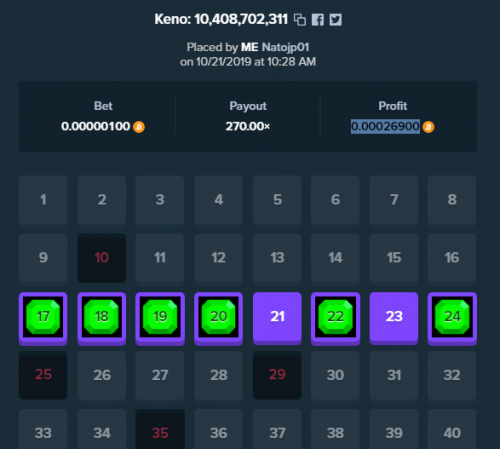The image size is (500, 449).
Task: Choose tile 26
Action: tap(102, 375)
